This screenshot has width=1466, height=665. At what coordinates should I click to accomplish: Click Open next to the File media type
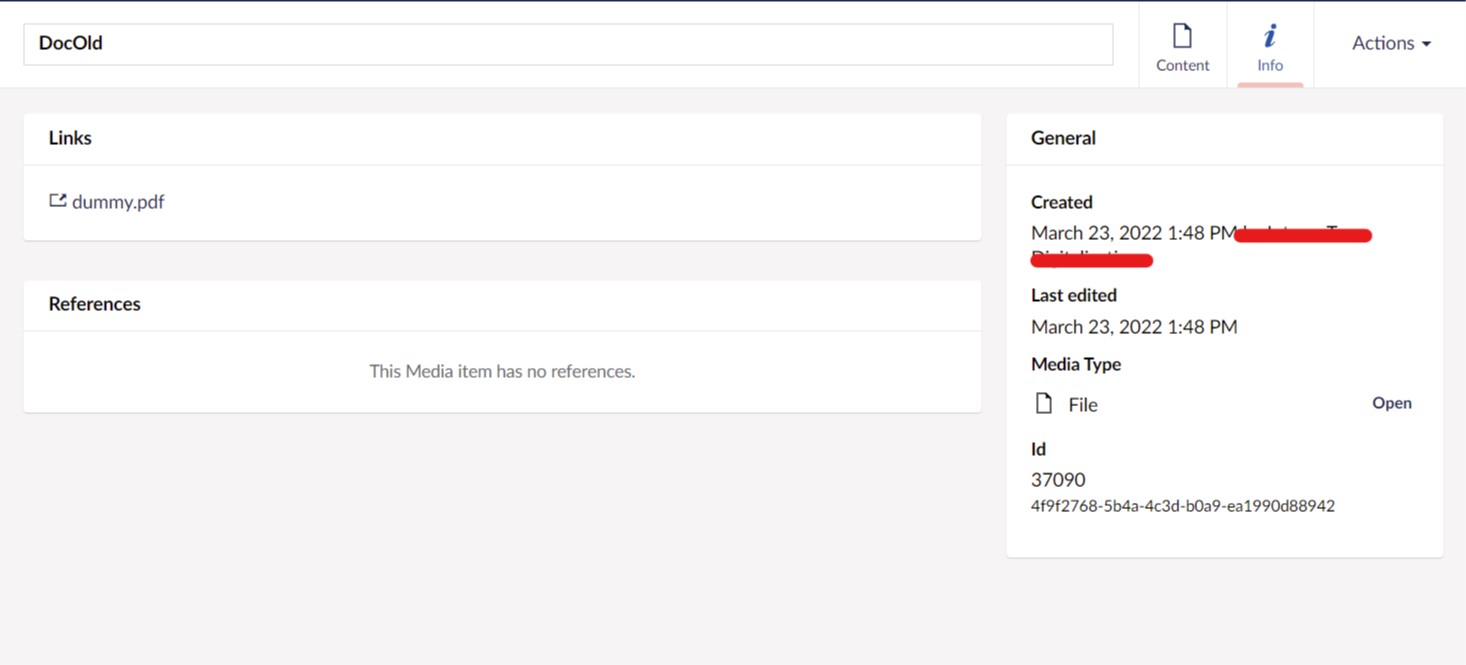tap(1392, 403)
